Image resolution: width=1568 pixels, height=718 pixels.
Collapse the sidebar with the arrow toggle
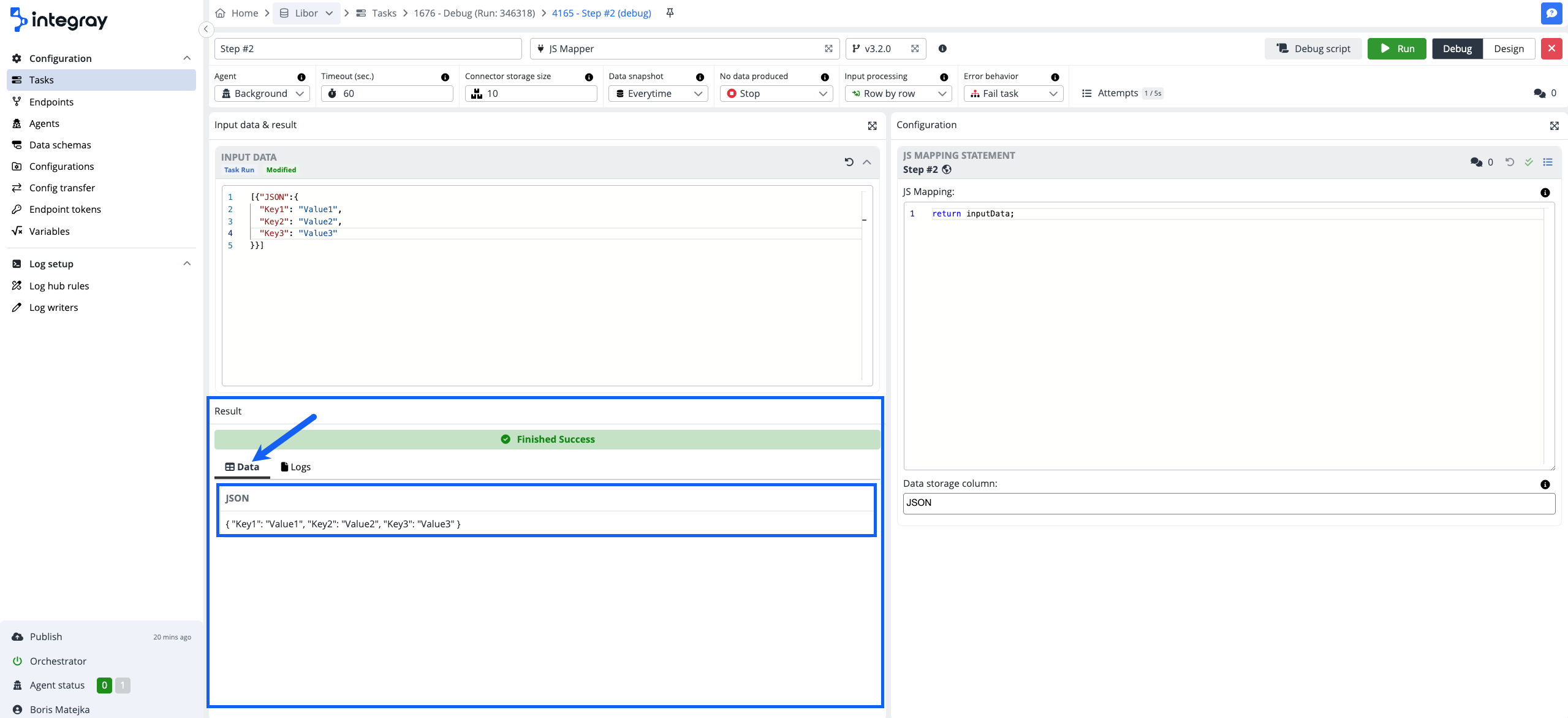[206, 29]
